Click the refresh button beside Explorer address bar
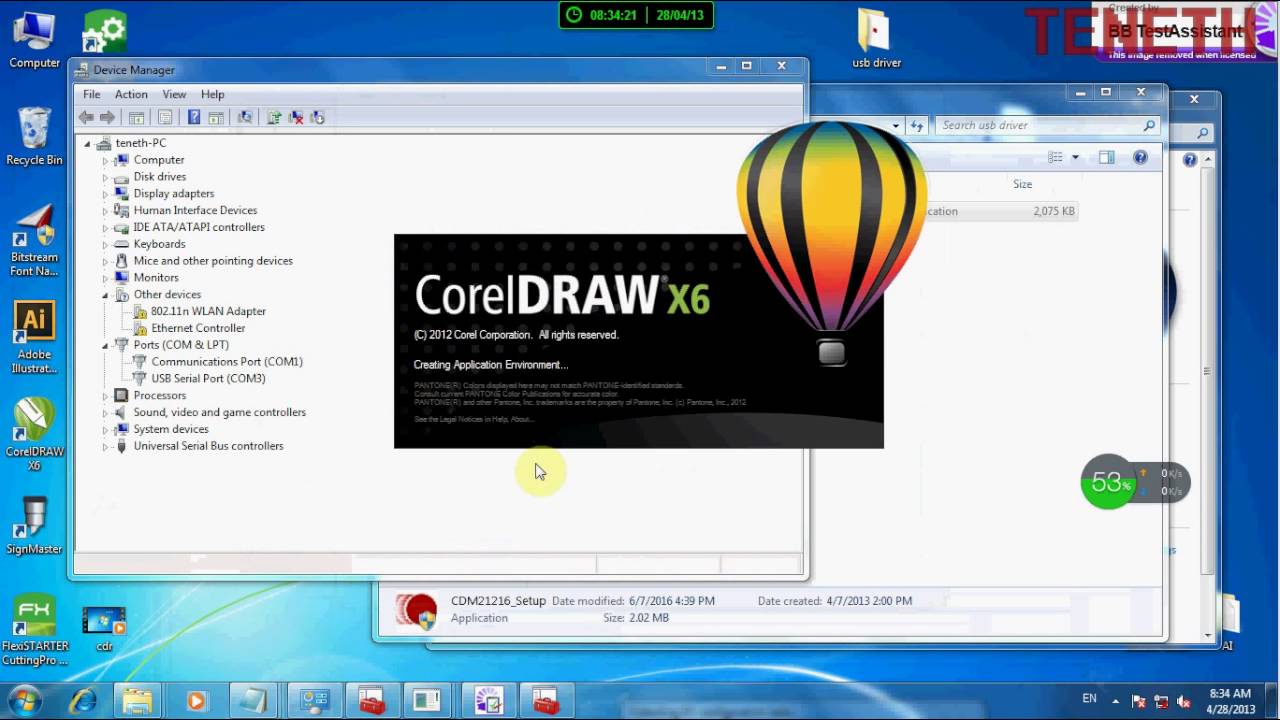This screenshot has width=1280, height=720. coord(916,125)
